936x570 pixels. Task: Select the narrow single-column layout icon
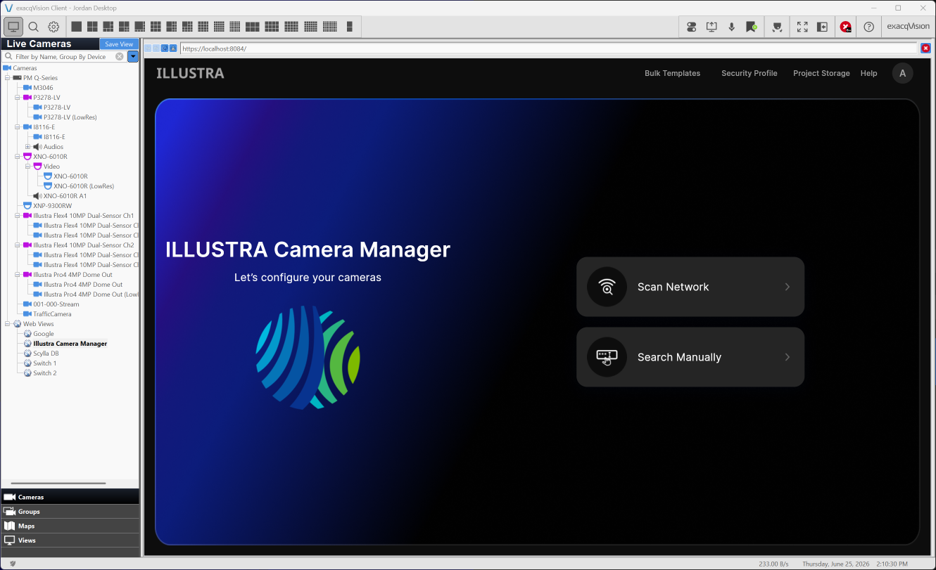click(349, 26)
